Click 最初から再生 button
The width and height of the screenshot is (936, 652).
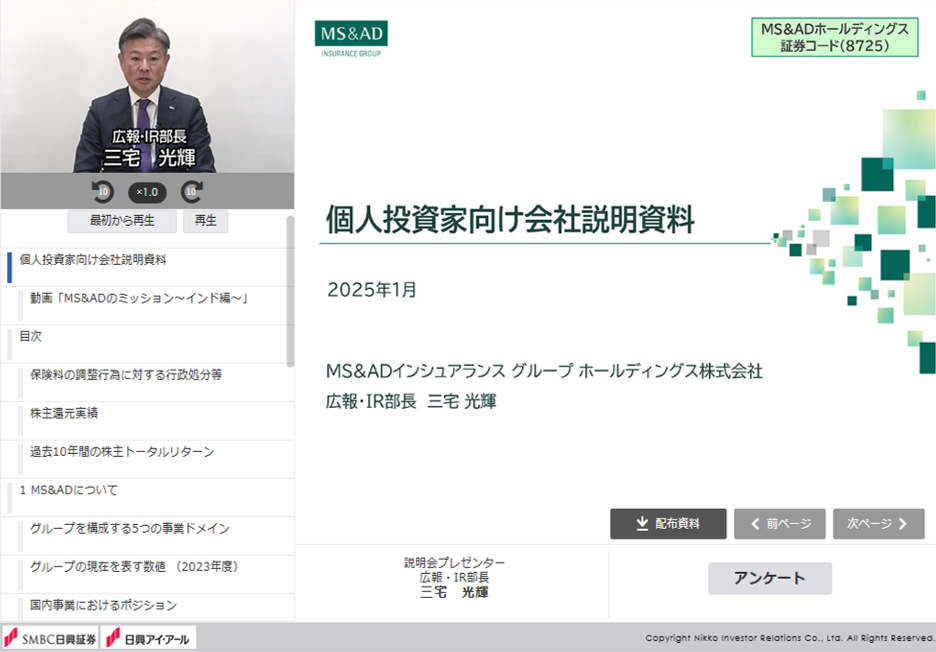[x=122, y=221]
